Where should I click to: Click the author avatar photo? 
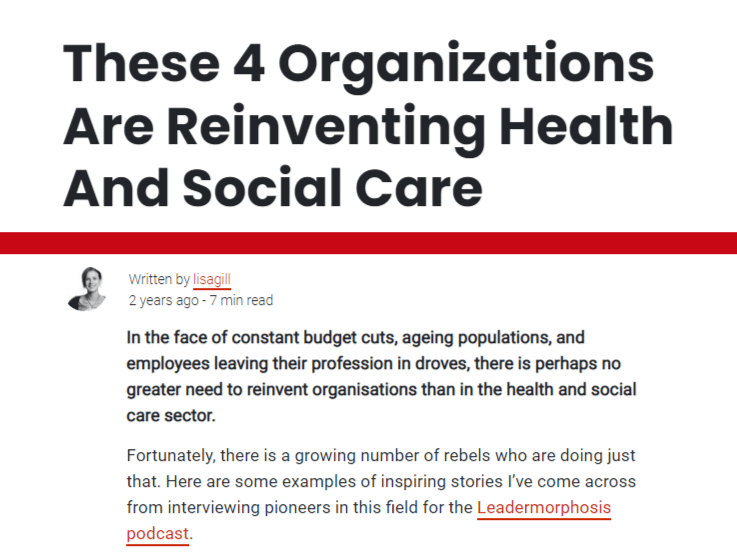pyautogui.click(x=87, y=289)
